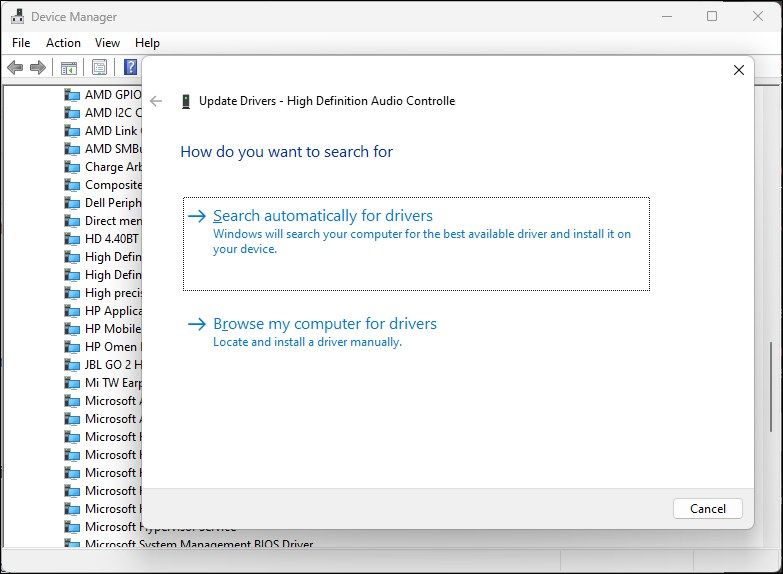Image resolution: width=783 pixels, height=574 pixels.
Task: Click the Properties toolbar icon
Action: [x=99, y=67]
